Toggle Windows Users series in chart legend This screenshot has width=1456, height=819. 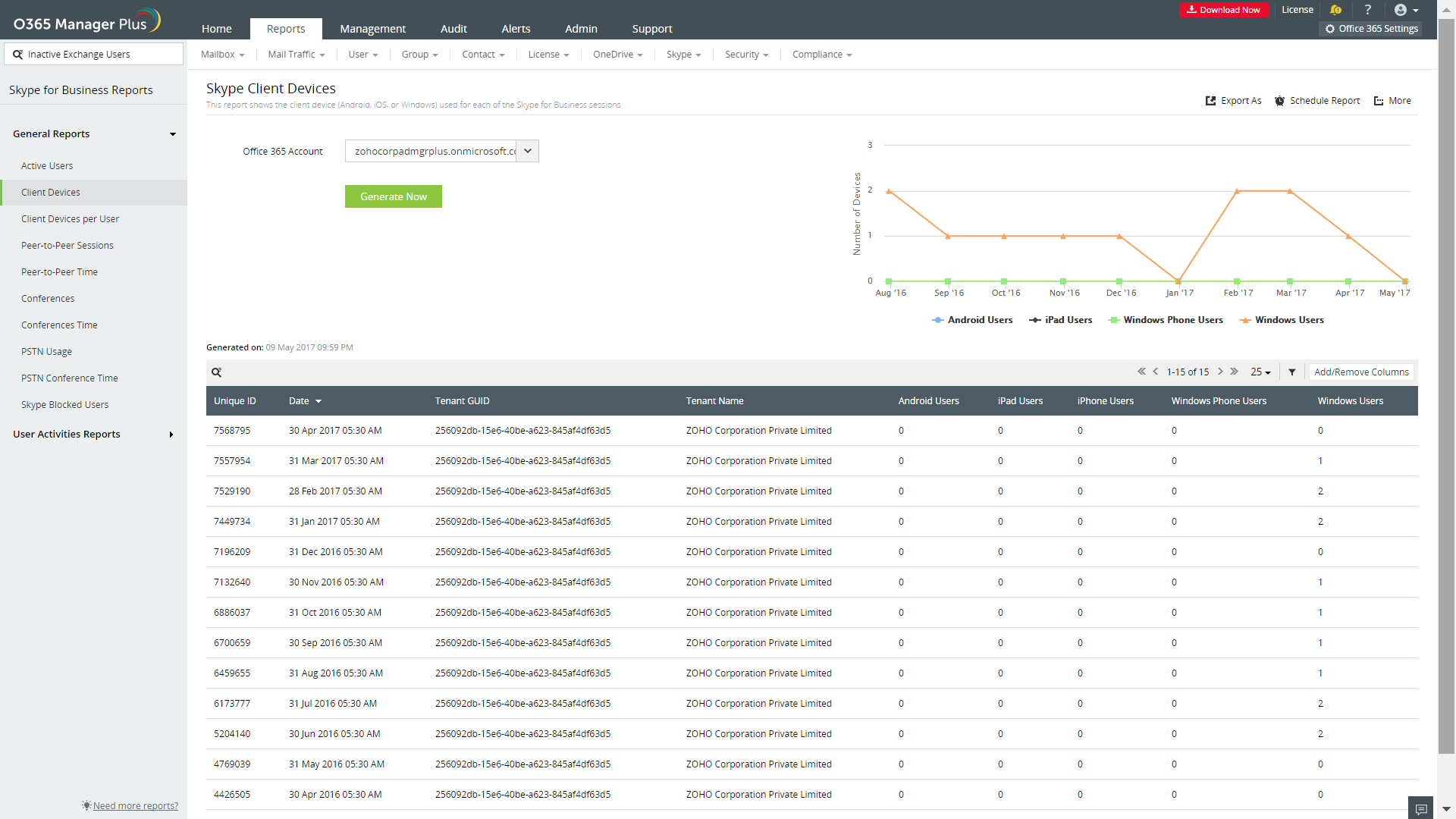pos(1282,320)
